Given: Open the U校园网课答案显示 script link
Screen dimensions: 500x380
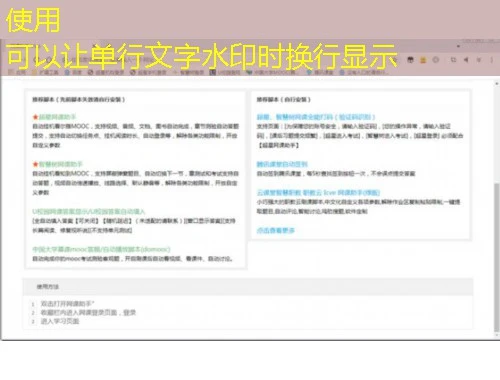Looking at the screenshot, I should coord(89,211).
